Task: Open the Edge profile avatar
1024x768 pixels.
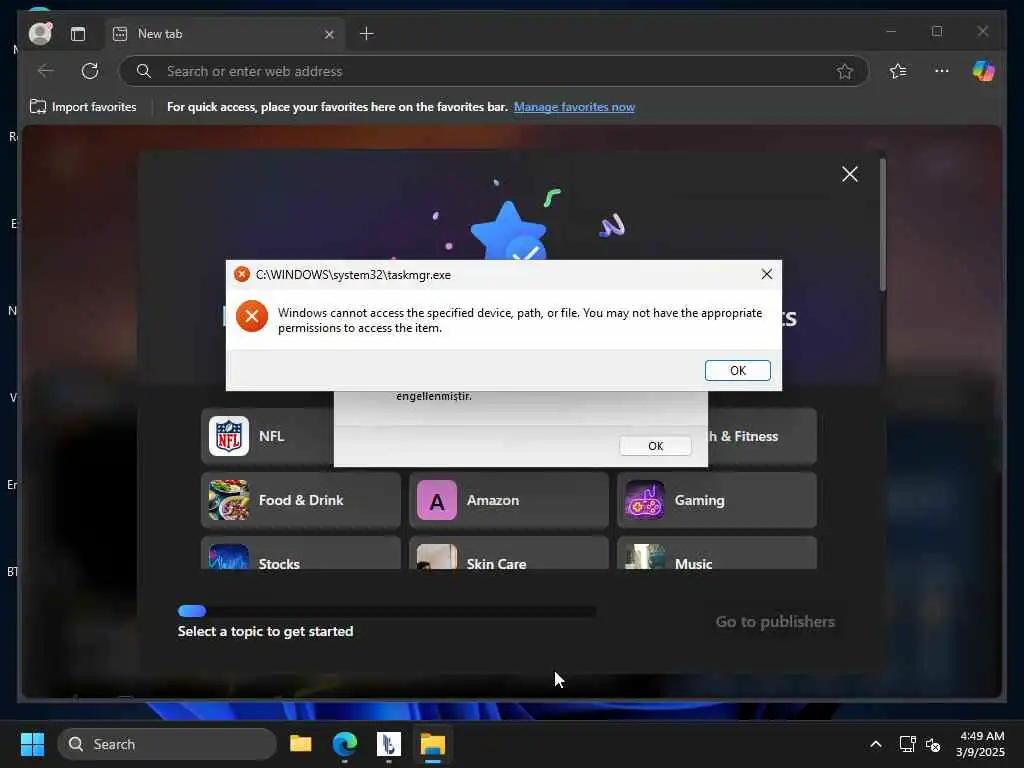Action: (x=40, y=33)
